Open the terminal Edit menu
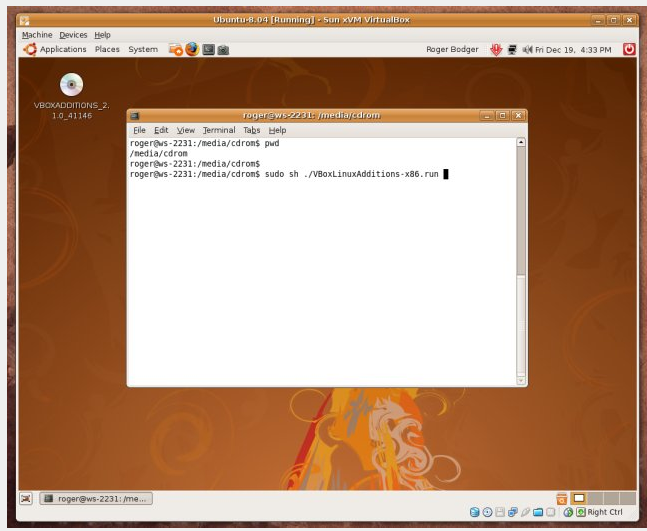Viewport: 647px width, 531px height. point(161,130)
